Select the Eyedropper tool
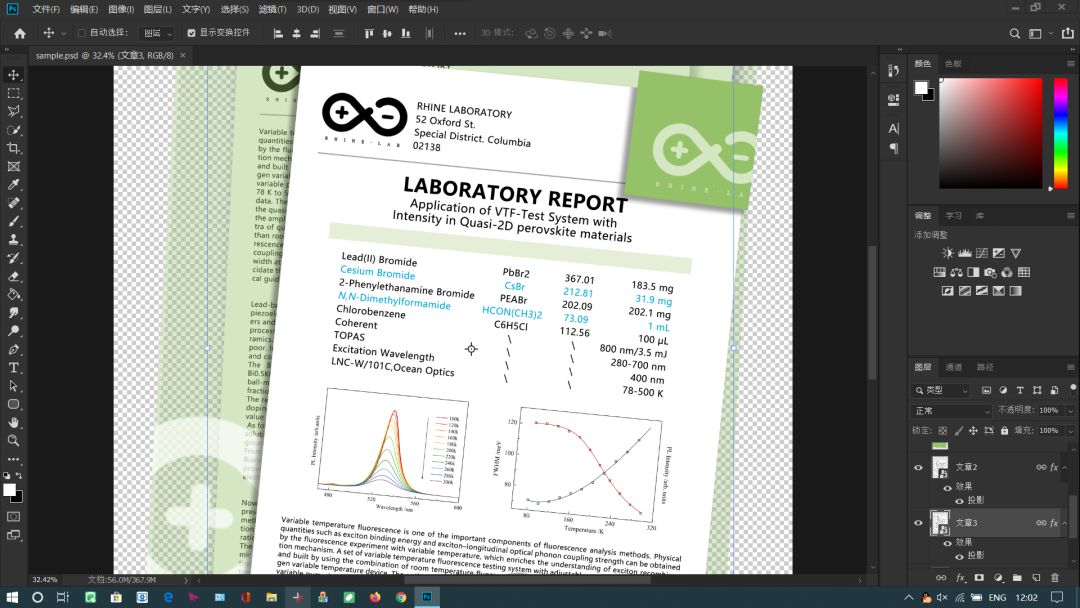 [13, 185]
